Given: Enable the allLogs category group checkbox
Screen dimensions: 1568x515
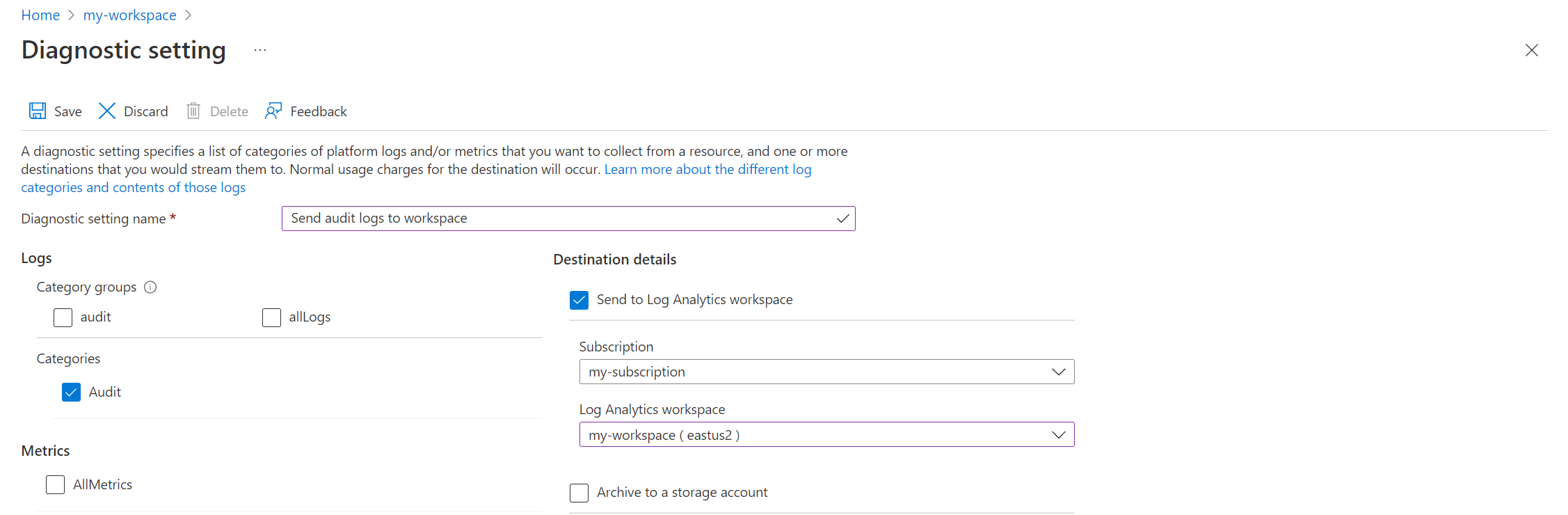Looking at the screenshot, I should tap(272, 318).
